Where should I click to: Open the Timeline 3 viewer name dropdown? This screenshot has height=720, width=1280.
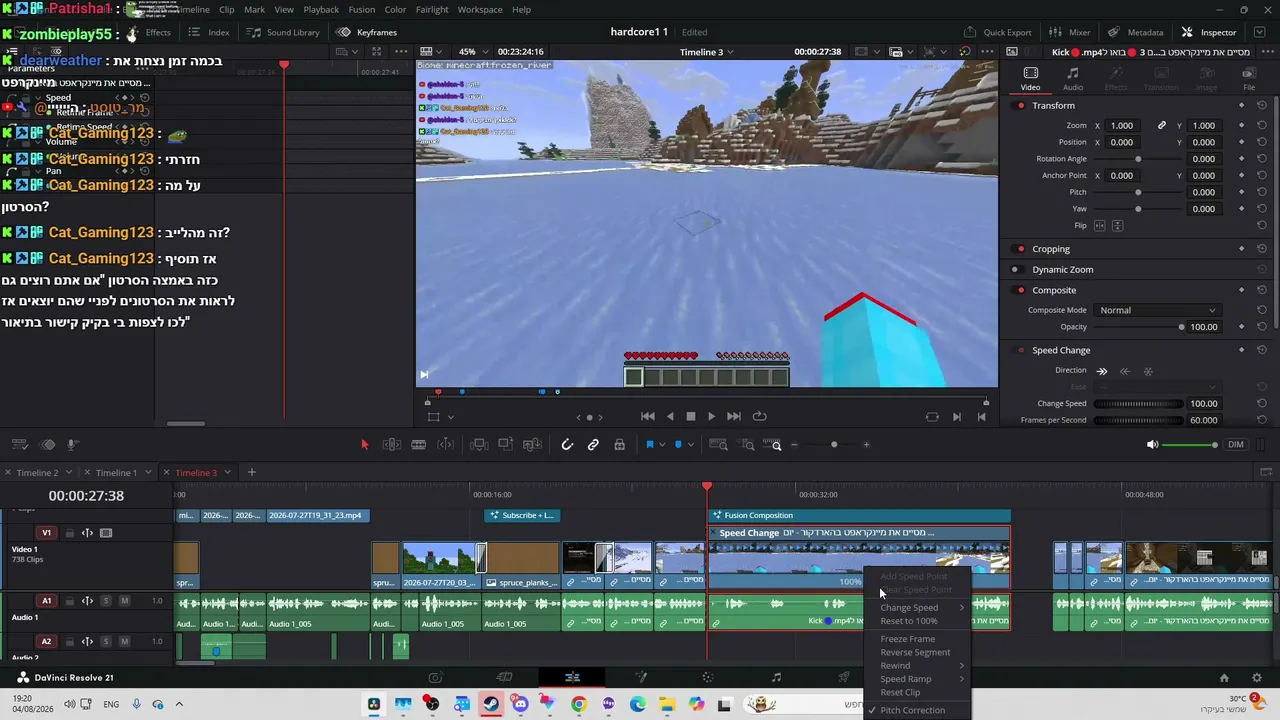pyautogui.click(x=709, y=52)
